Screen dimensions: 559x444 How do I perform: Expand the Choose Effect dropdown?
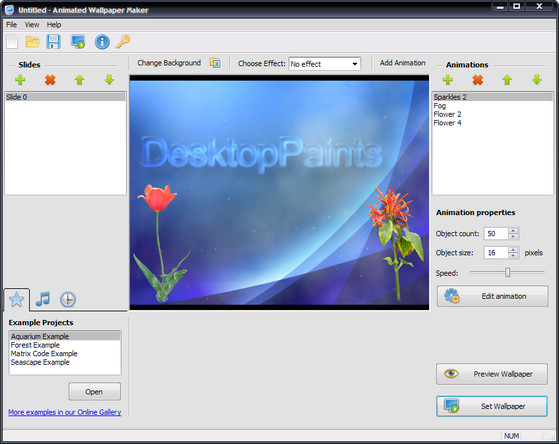pyautogui.click(x=355, y=64)
